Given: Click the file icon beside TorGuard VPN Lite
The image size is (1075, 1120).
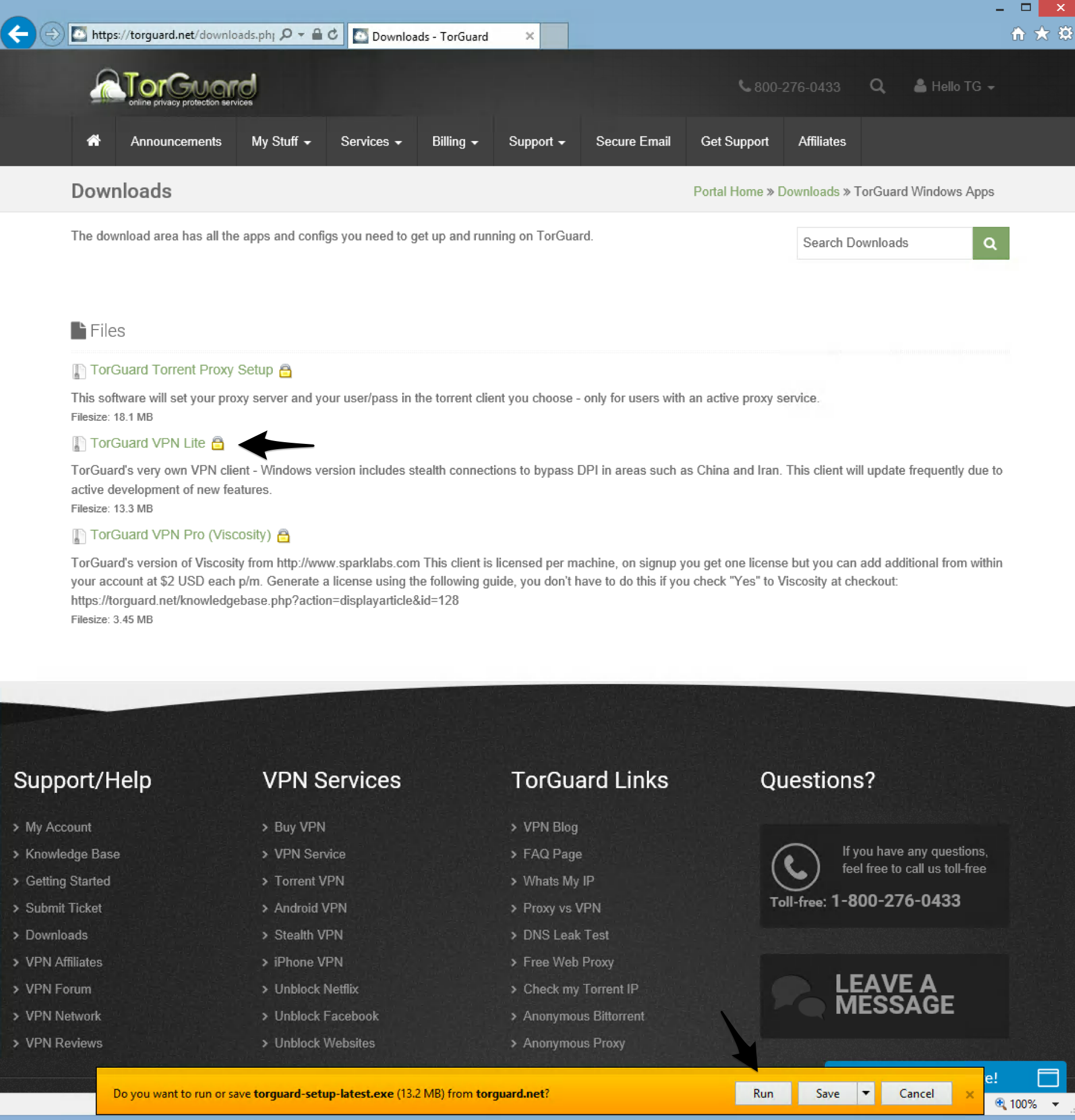Looking at the screenshot, I should click(x=78, y=444).
